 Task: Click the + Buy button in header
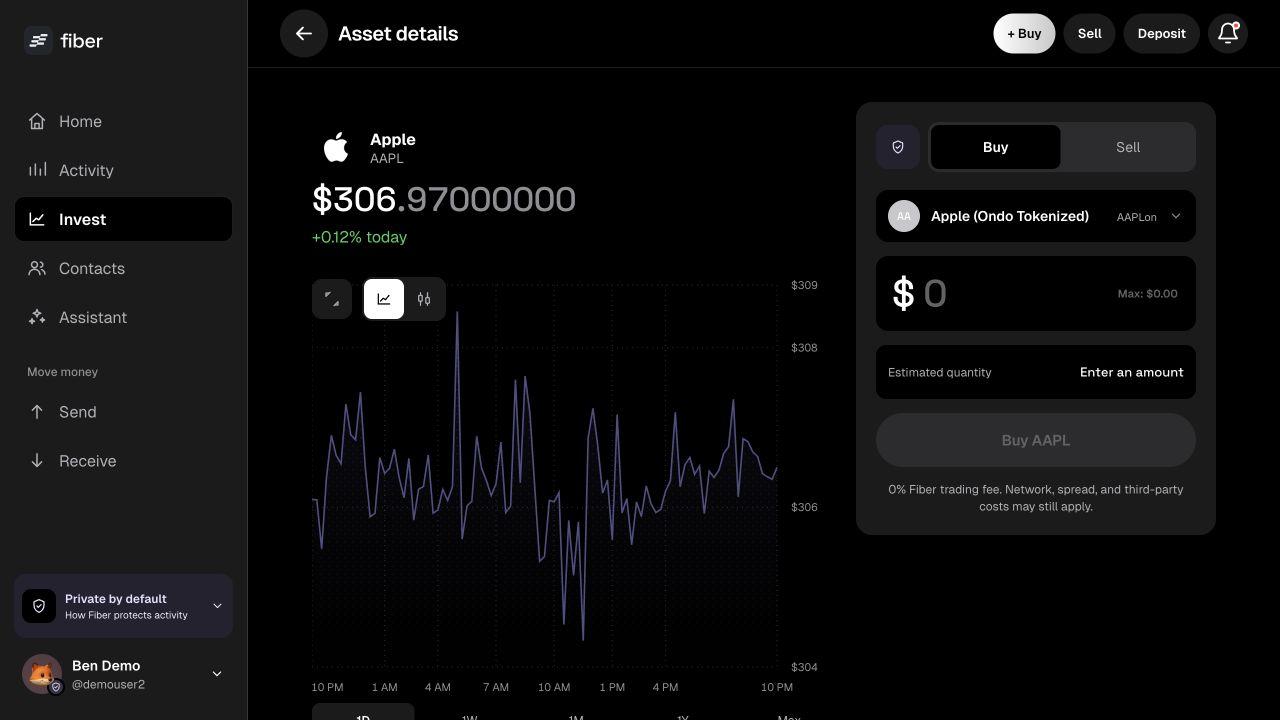click(1024, 34)
